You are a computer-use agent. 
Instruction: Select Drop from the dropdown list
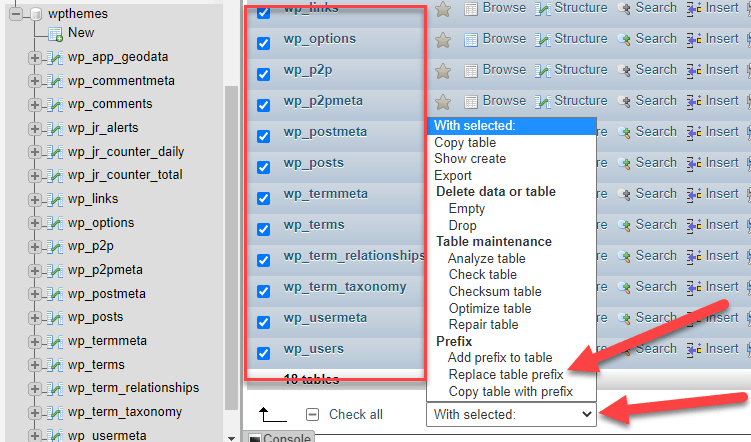(x=462, y=226)
